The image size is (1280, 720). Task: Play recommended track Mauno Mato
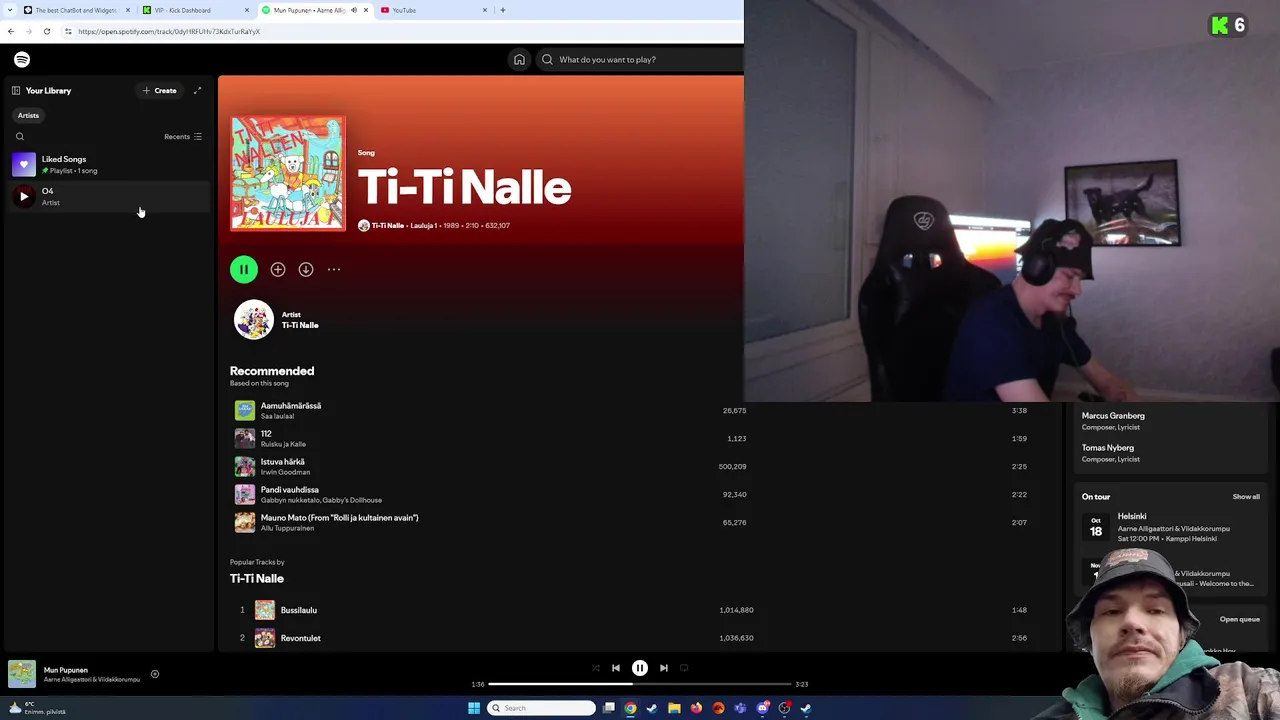[x=244, y=522]
